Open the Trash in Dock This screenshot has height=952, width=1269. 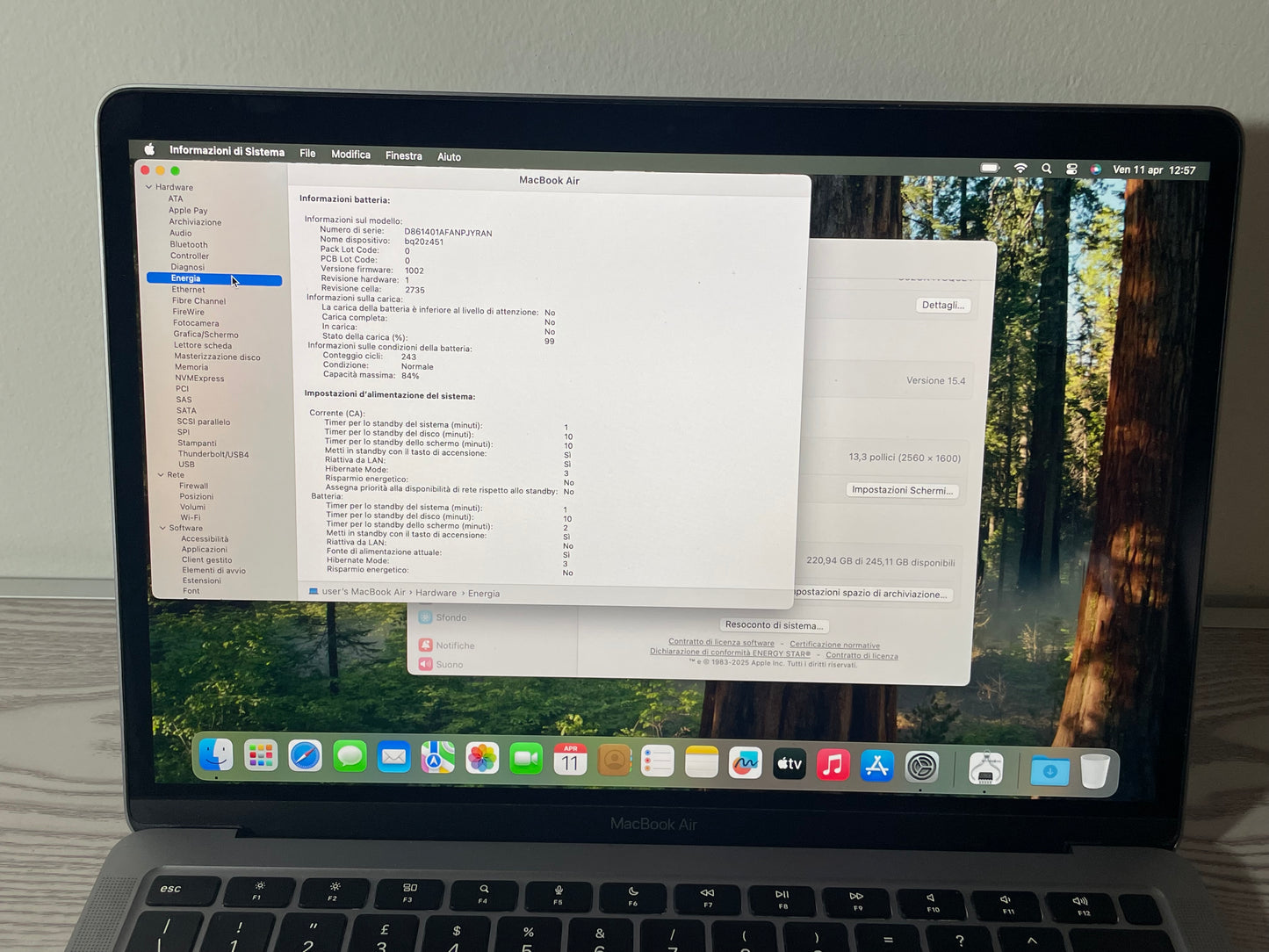pyautogui.click(x=1094, y=771)
